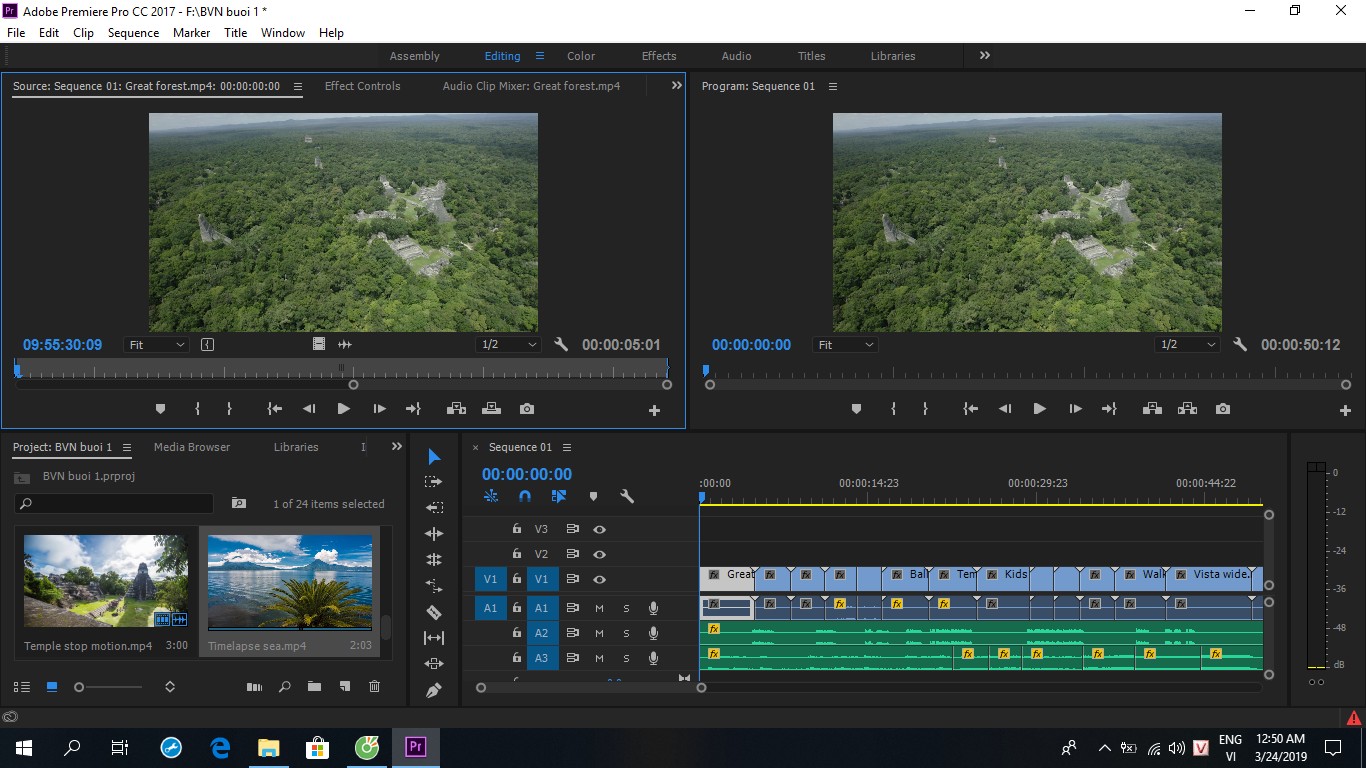Adjust the Project panel thumbnail zoom slider
Screen dimensions: 1366x768
[108, 687]
